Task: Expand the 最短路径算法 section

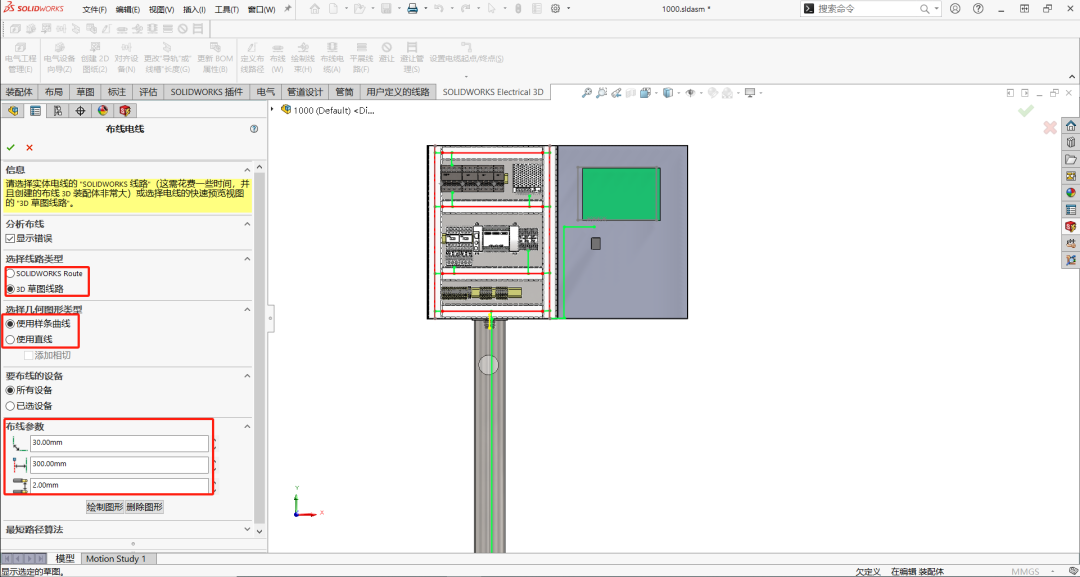Action: [x=247, y=529]
